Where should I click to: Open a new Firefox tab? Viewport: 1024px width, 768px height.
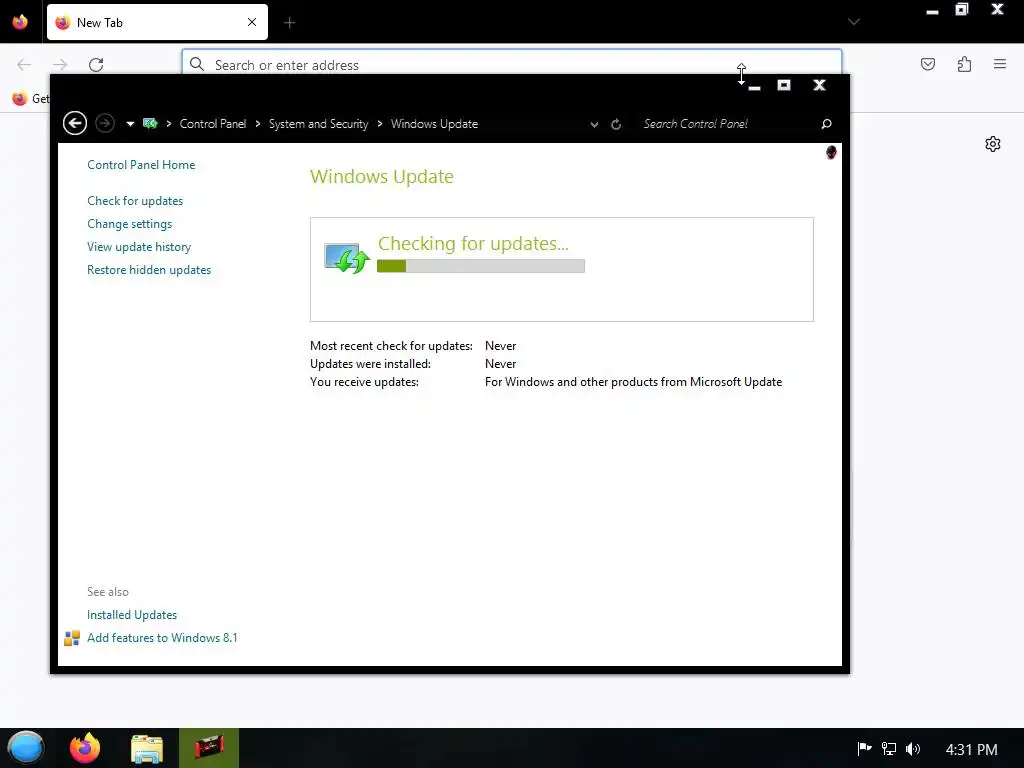[289, 23]
